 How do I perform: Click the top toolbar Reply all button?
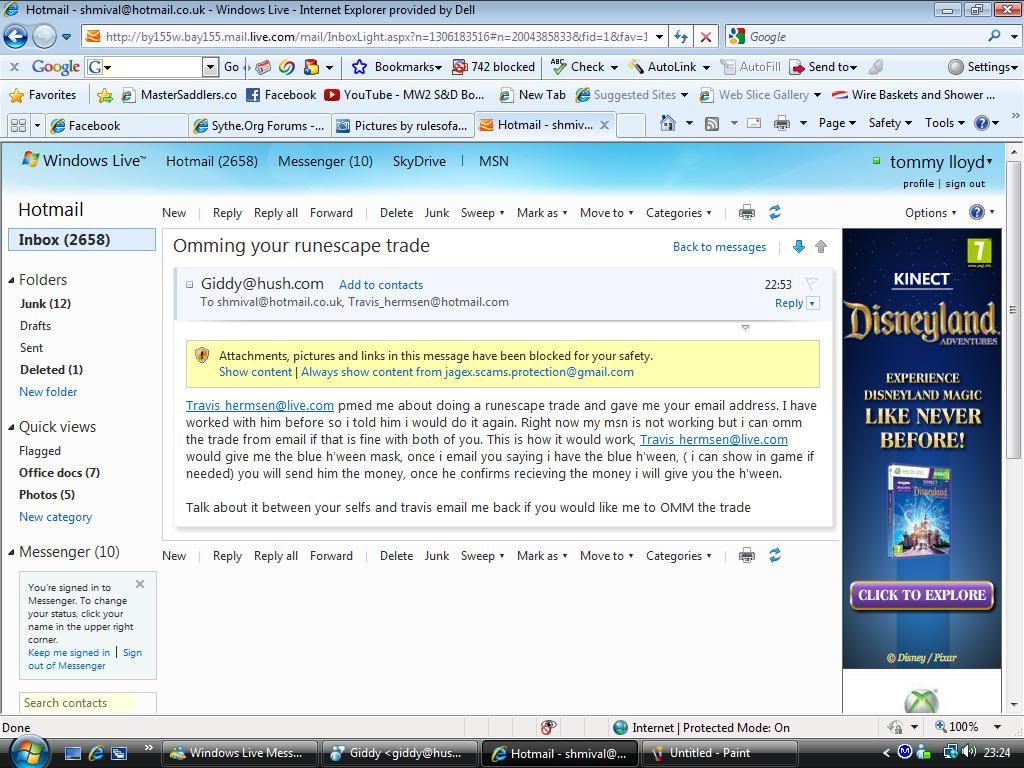[276, 213]
